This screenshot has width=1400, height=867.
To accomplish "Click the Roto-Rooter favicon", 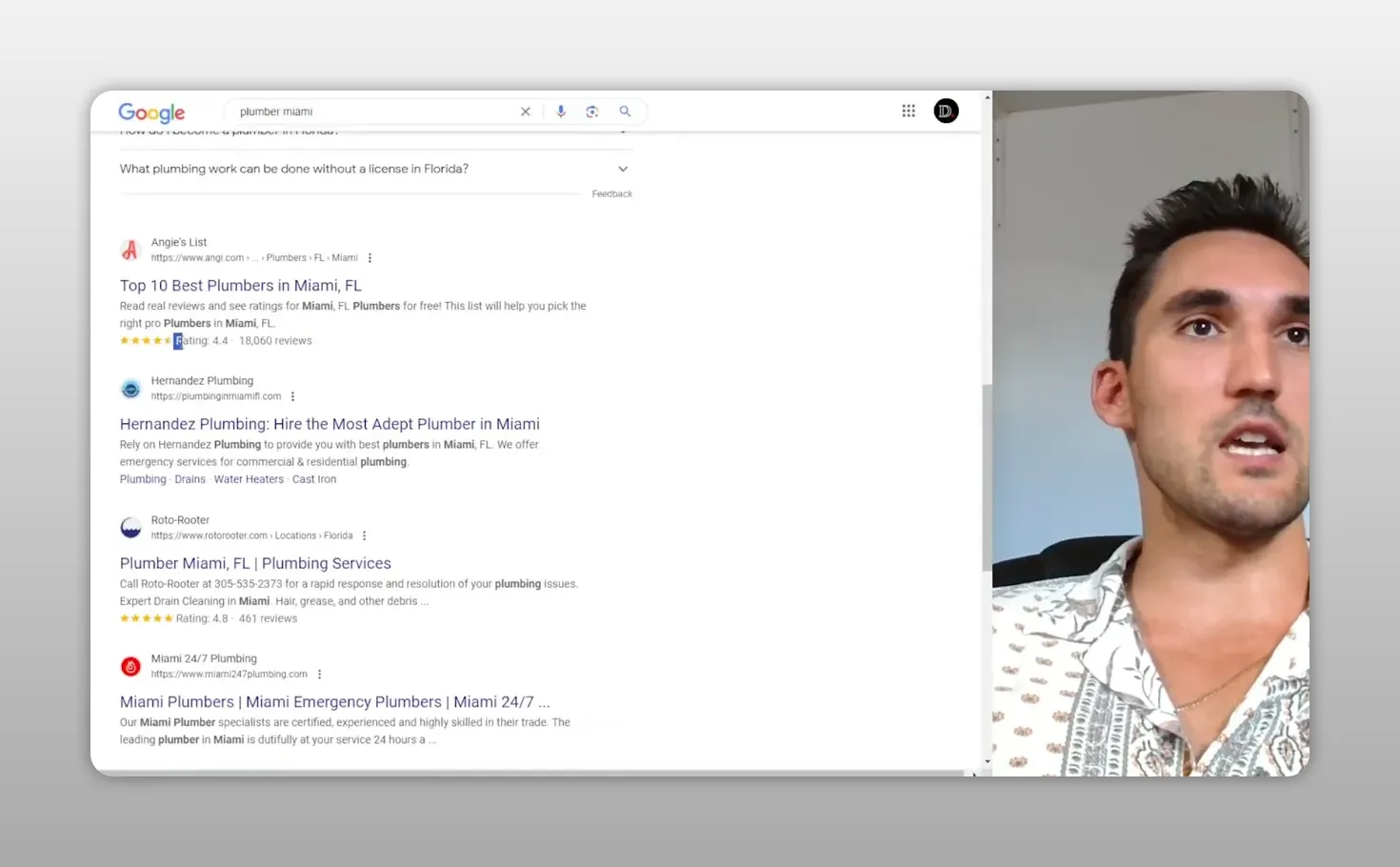I will 130,528.
